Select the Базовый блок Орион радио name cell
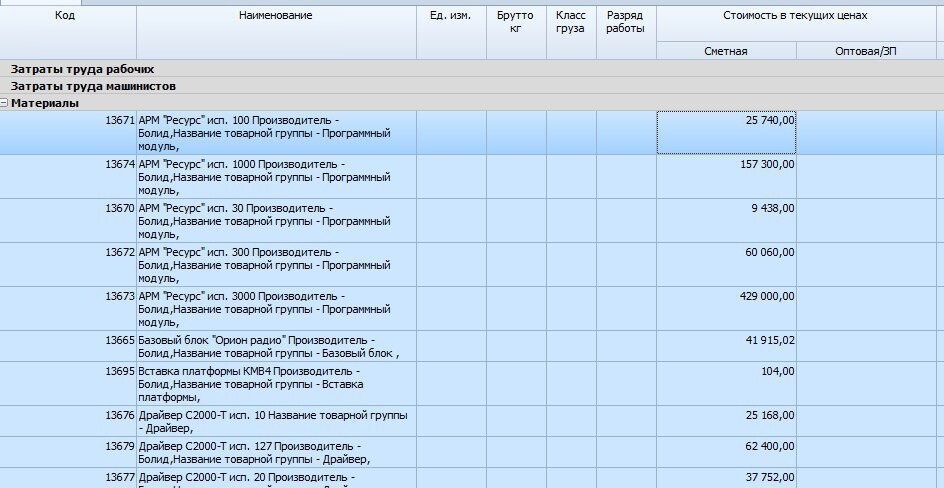Screen dimensions: 944x488 pyautogui.click(x=277, y=346)
